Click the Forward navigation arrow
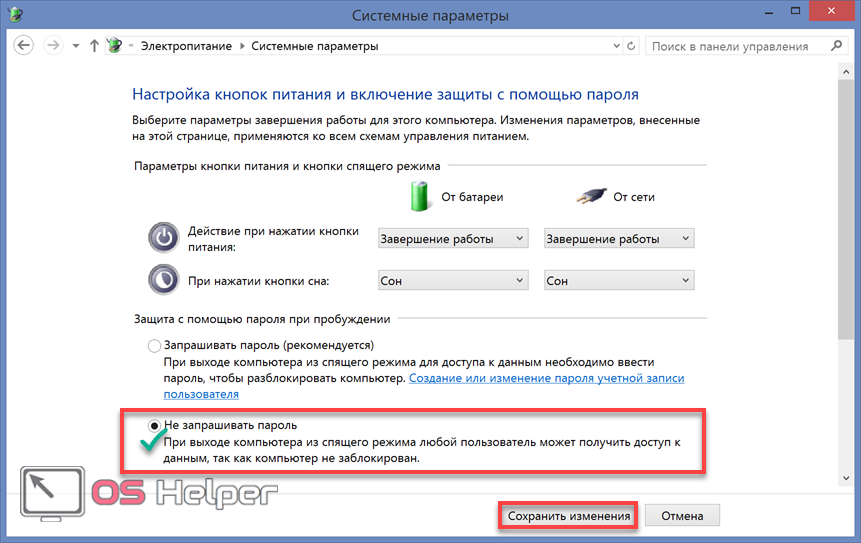Screen dimensions: 861x543 tap(53, 46)
